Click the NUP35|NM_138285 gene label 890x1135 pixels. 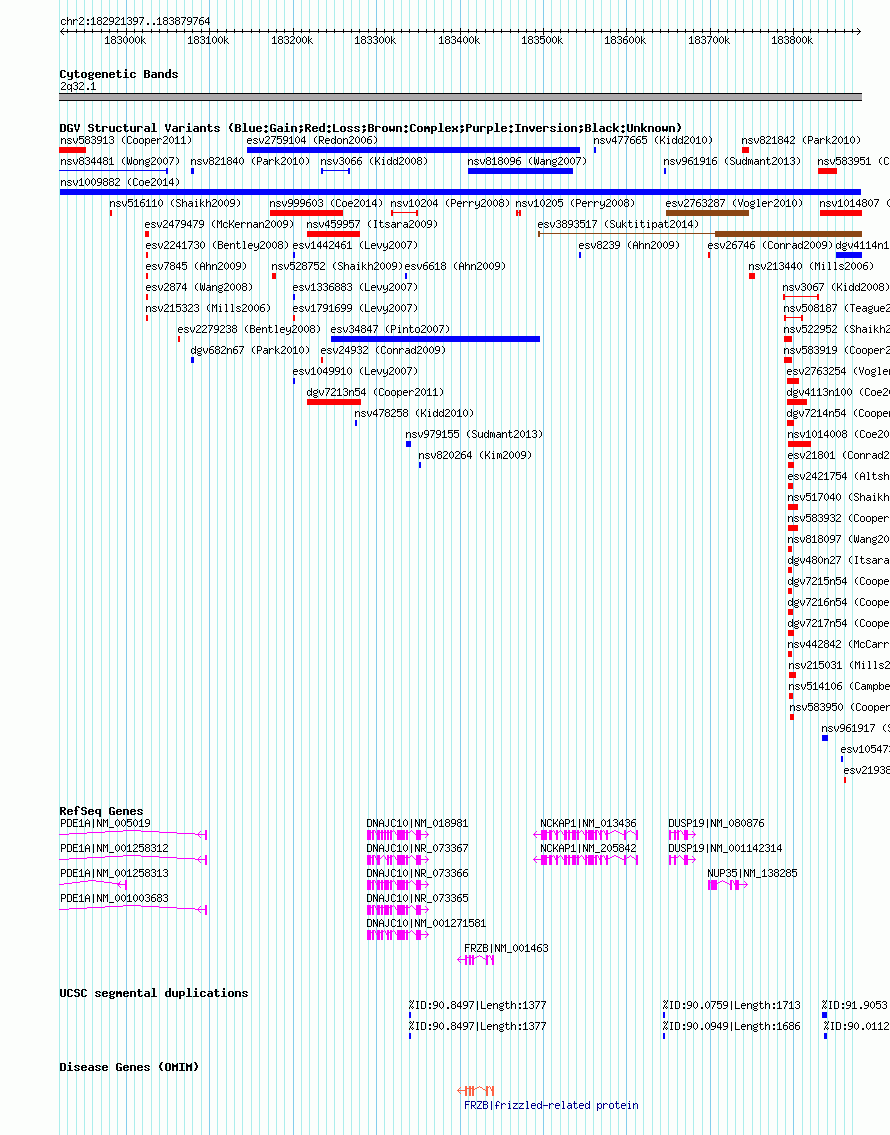[x=753, y=874]
